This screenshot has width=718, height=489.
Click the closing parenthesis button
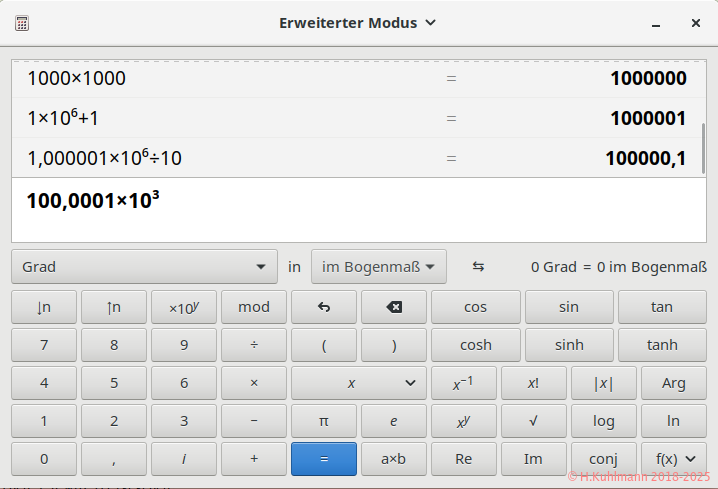394,345
